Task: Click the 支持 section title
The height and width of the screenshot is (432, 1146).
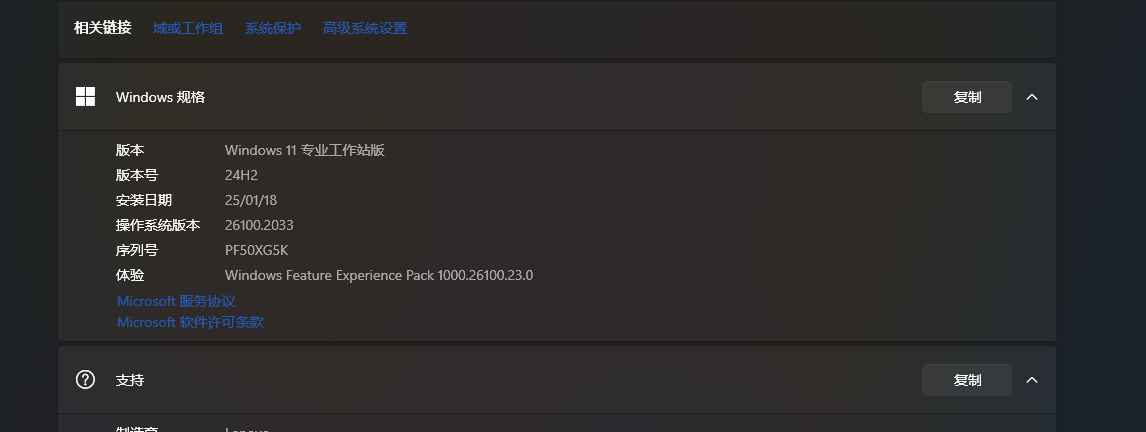Action: [x=129, y=380]
